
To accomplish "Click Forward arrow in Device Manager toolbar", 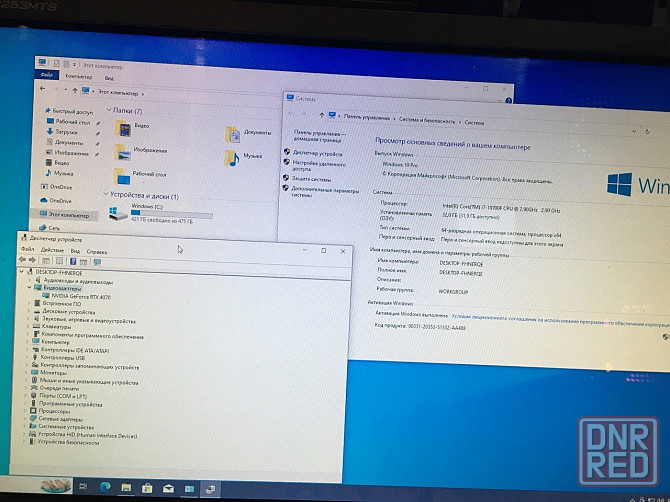I will pyautogui.click(x=32, y=260).
